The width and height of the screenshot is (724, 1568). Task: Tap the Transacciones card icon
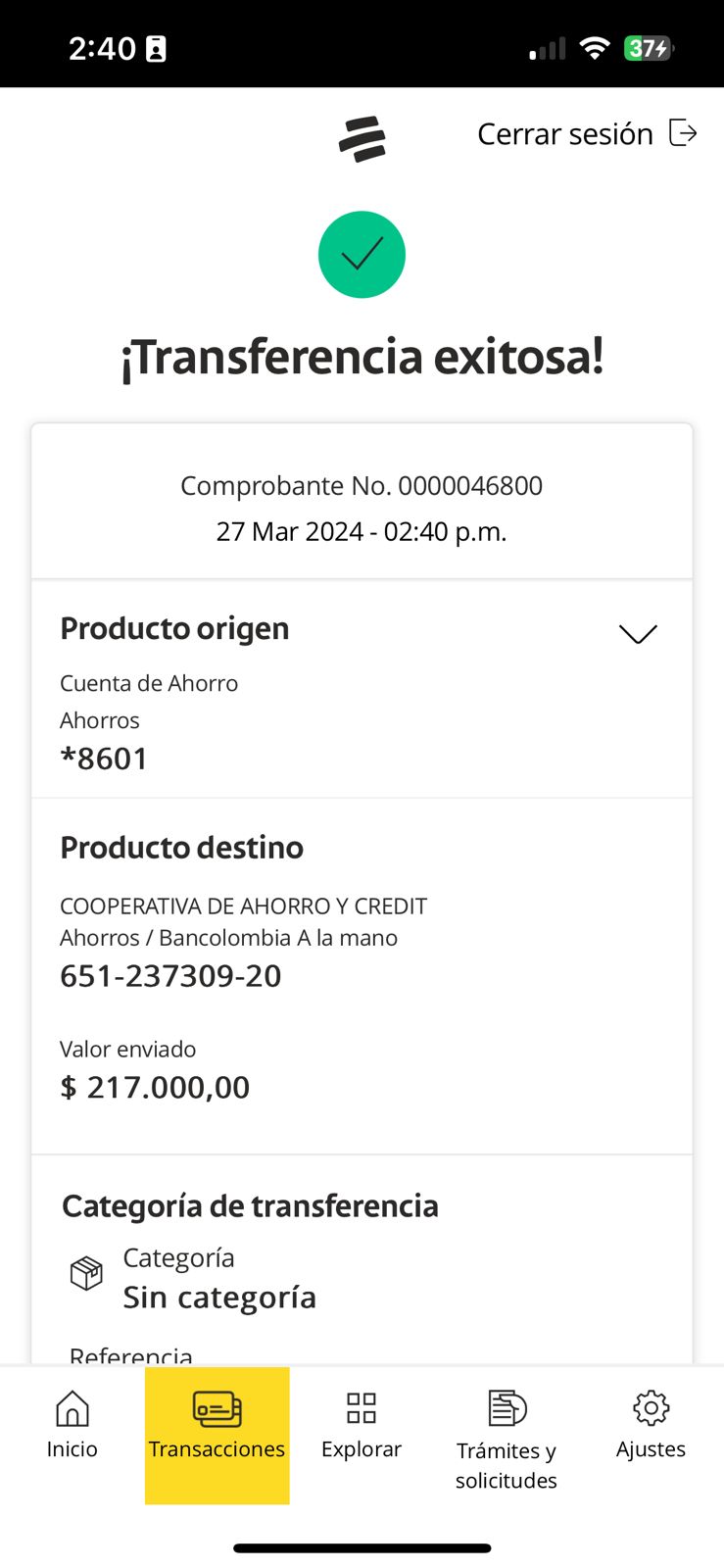(x=217, y=1409)
